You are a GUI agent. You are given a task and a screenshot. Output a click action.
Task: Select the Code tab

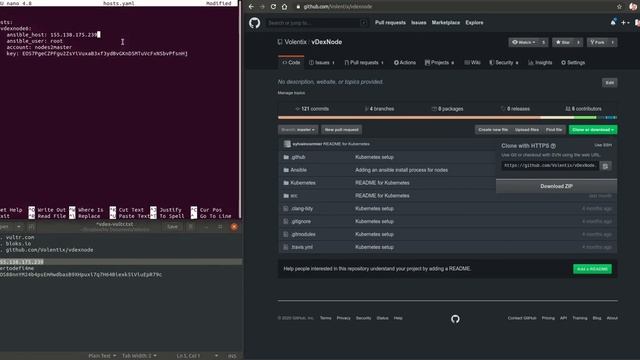pos(291,62)
